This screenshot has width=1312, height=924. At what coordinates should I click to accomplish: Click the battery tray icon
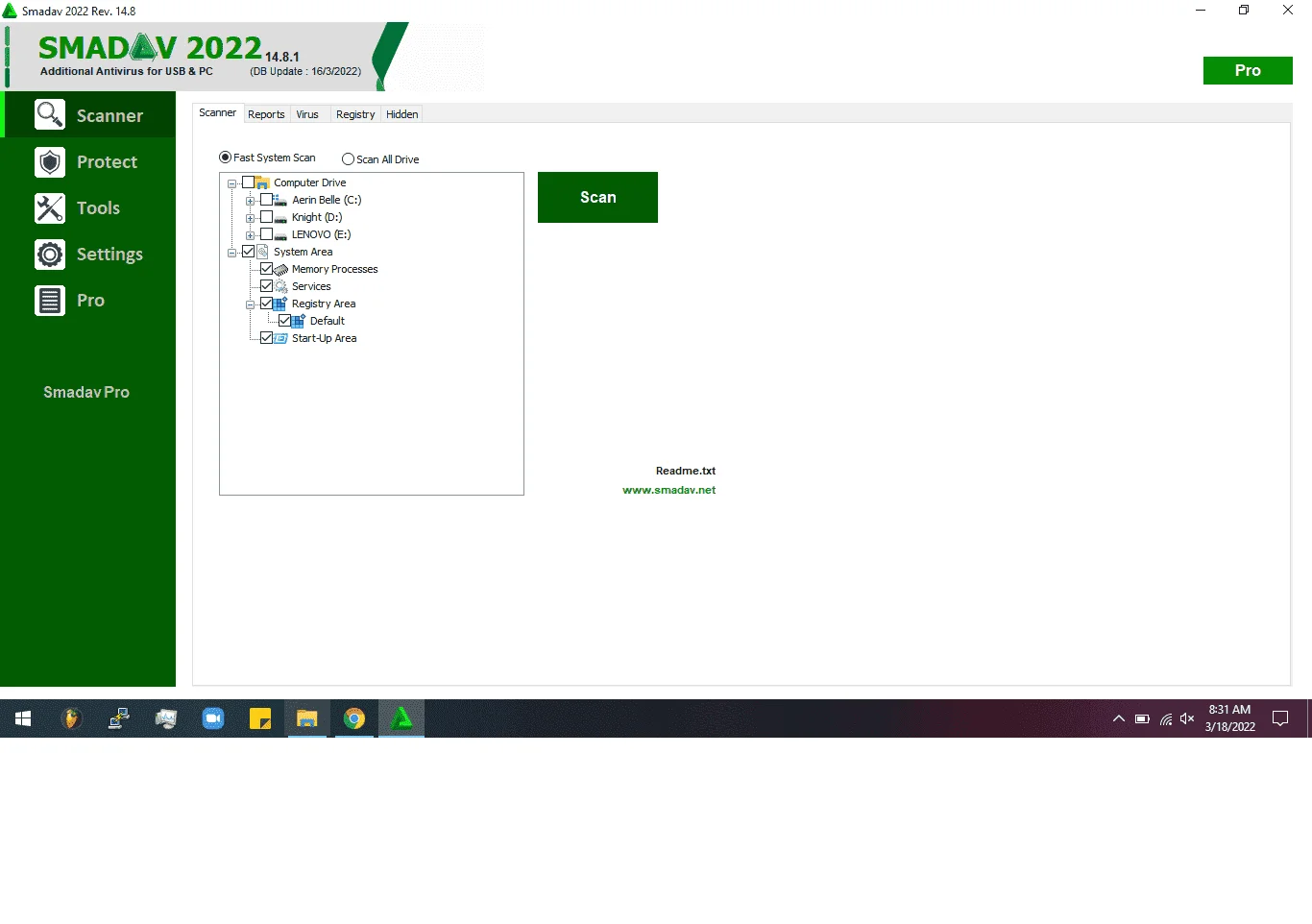tap(1142, 718)
